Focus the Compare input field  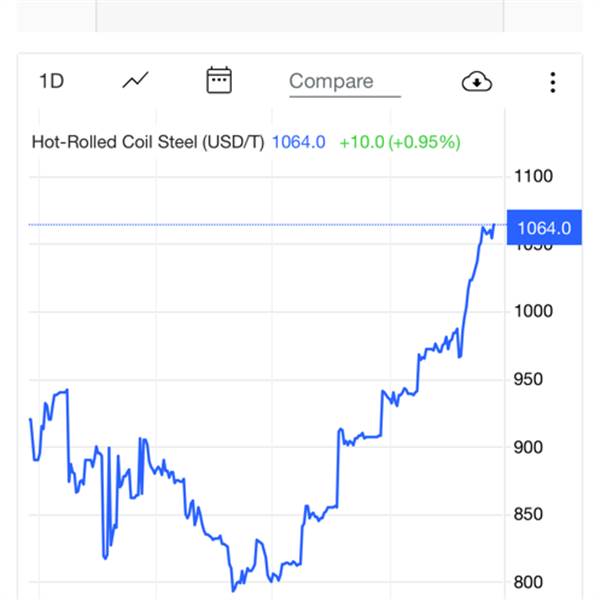[x=345, y=81]
